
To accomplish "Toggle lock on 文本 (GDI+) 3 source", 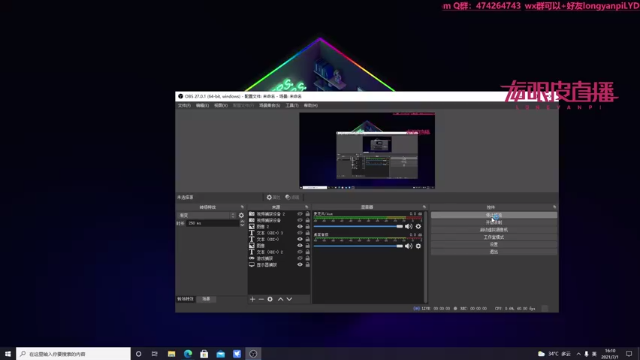I will [x=307, y=233].
